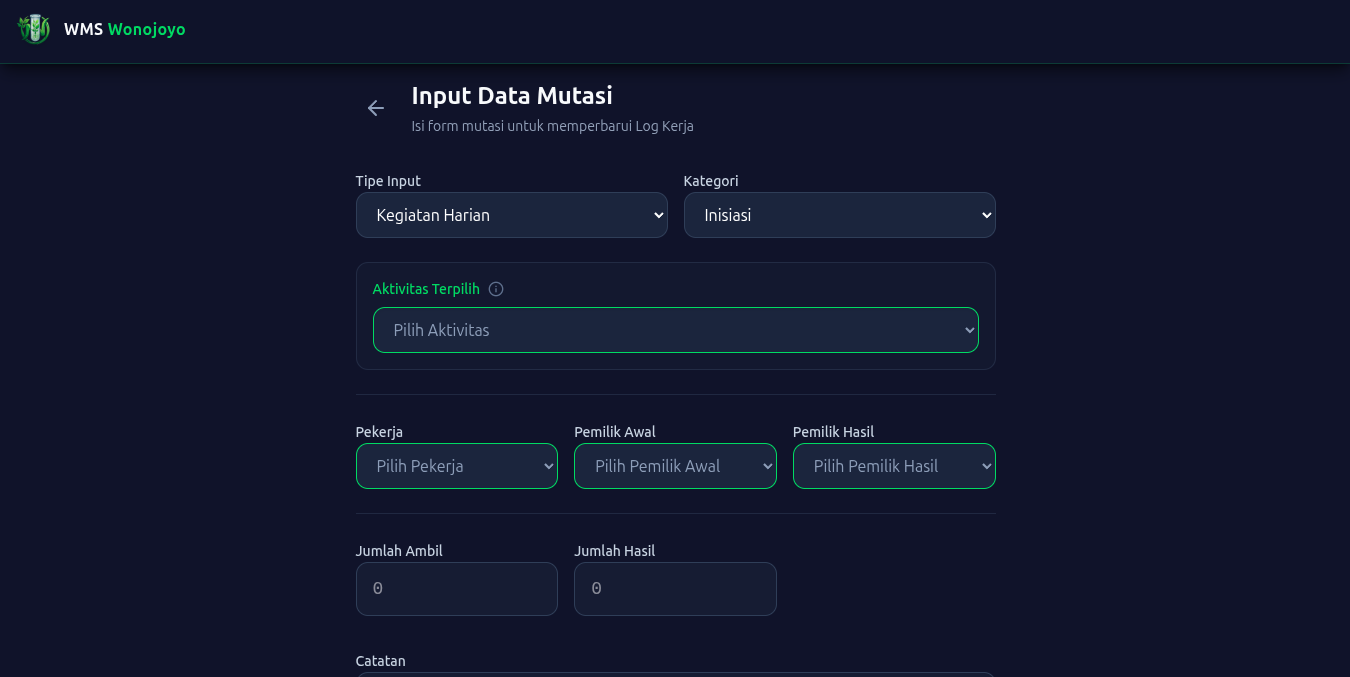Open the Pilih Pemilik Hasil dropdown
The image size is (1350, 677).
point(893,466)
